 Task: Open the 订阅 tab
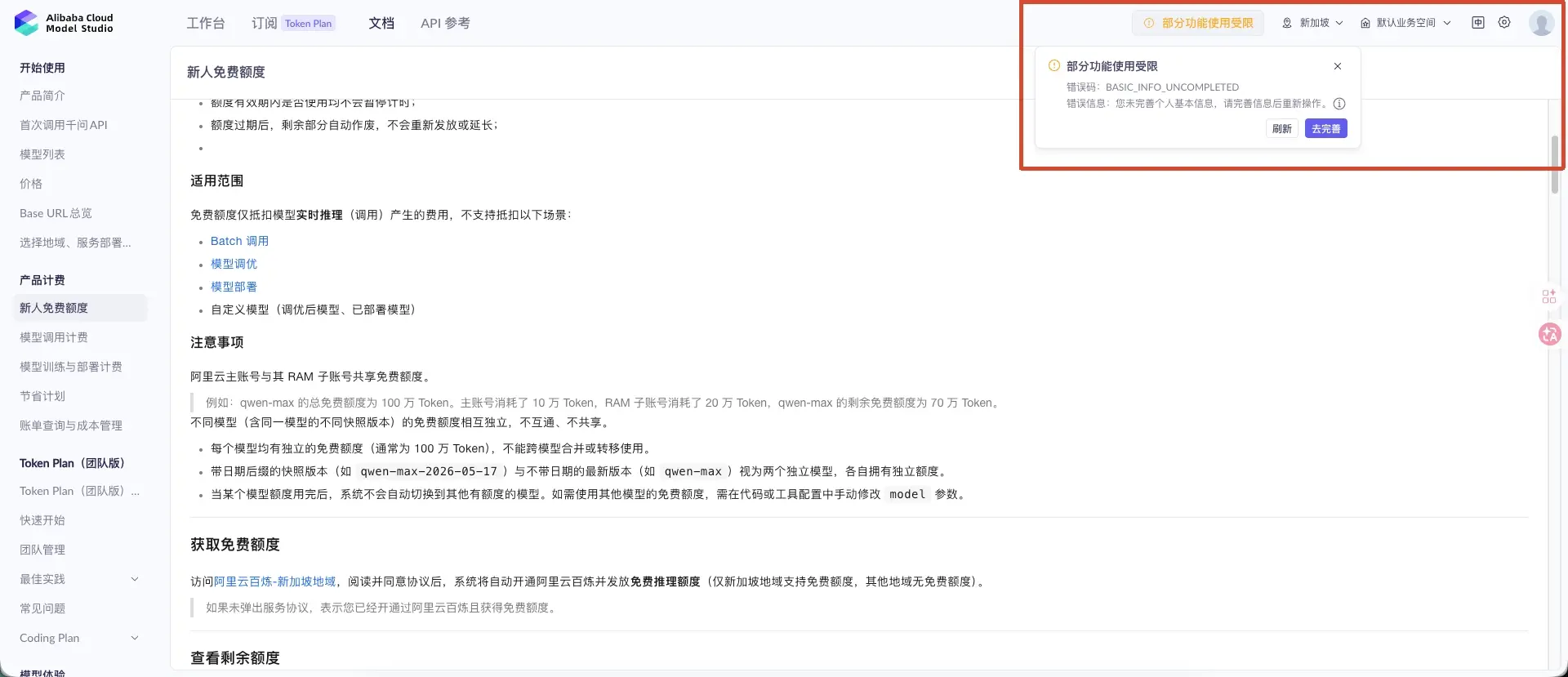[265, 23]
